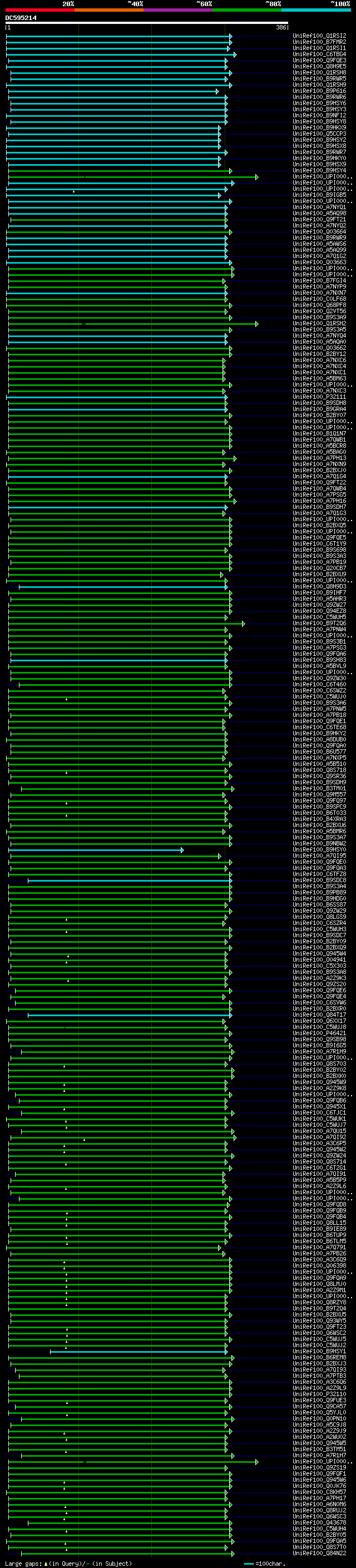Select label UniRef100_B9HSX9
The height and width of the screenshot is (1568, 356).
(x=319, y=164)
